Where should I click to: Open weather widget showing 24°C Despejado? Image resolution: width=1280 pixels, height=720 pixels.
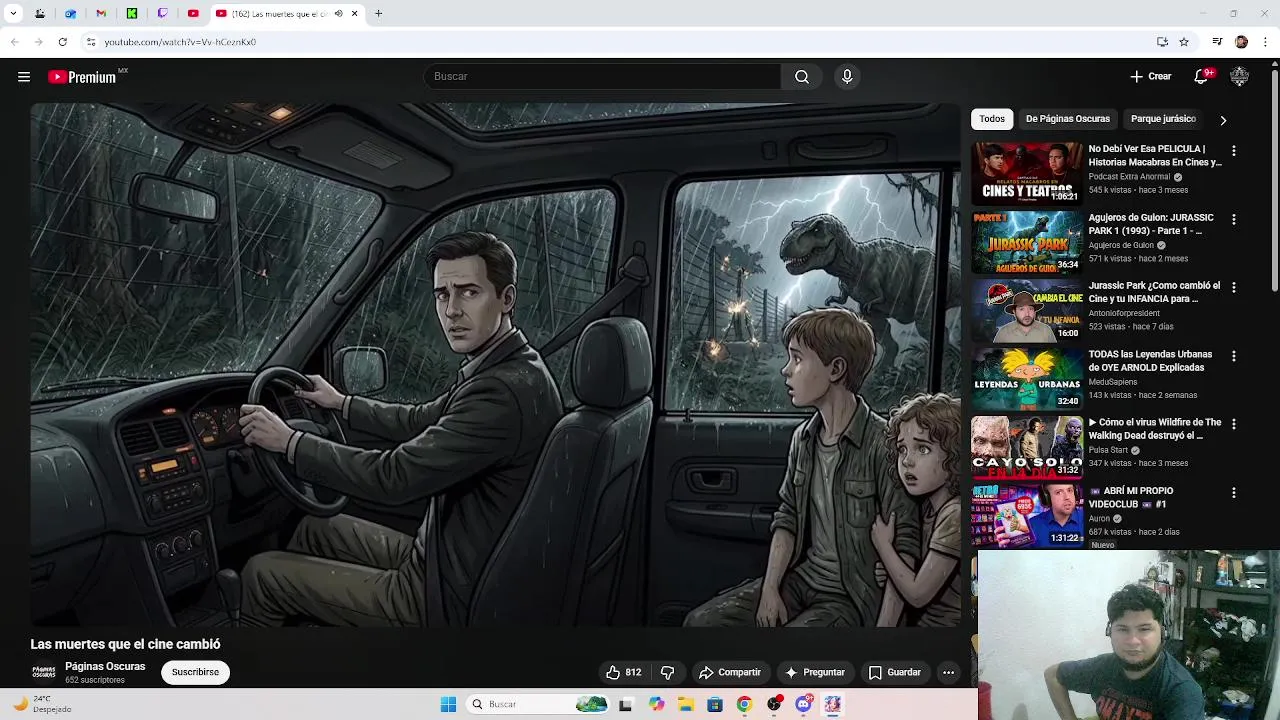[x=42, y=704]
